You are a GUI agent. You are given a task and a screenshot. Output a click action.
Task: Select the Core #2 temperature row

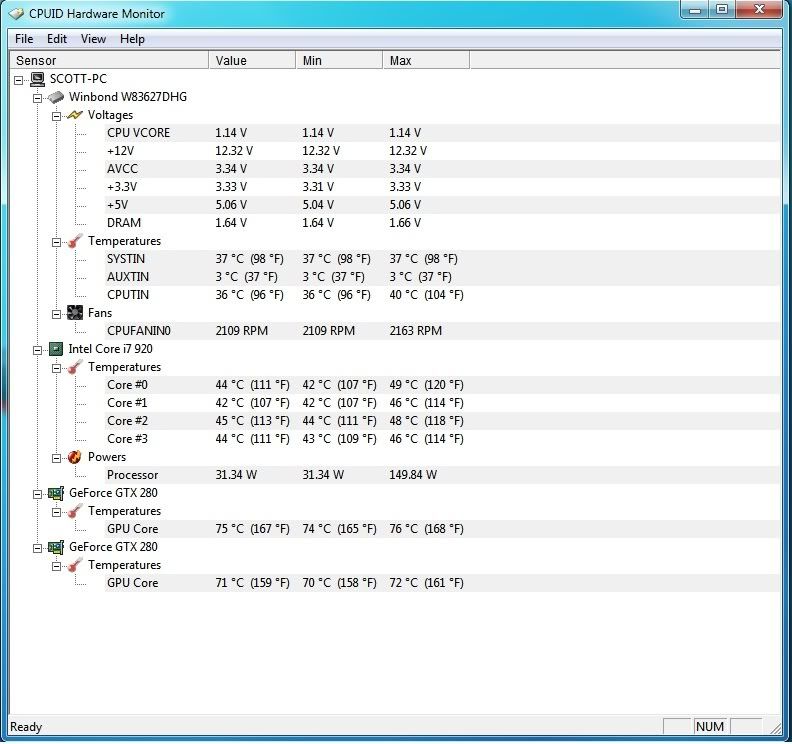[127, 421]
